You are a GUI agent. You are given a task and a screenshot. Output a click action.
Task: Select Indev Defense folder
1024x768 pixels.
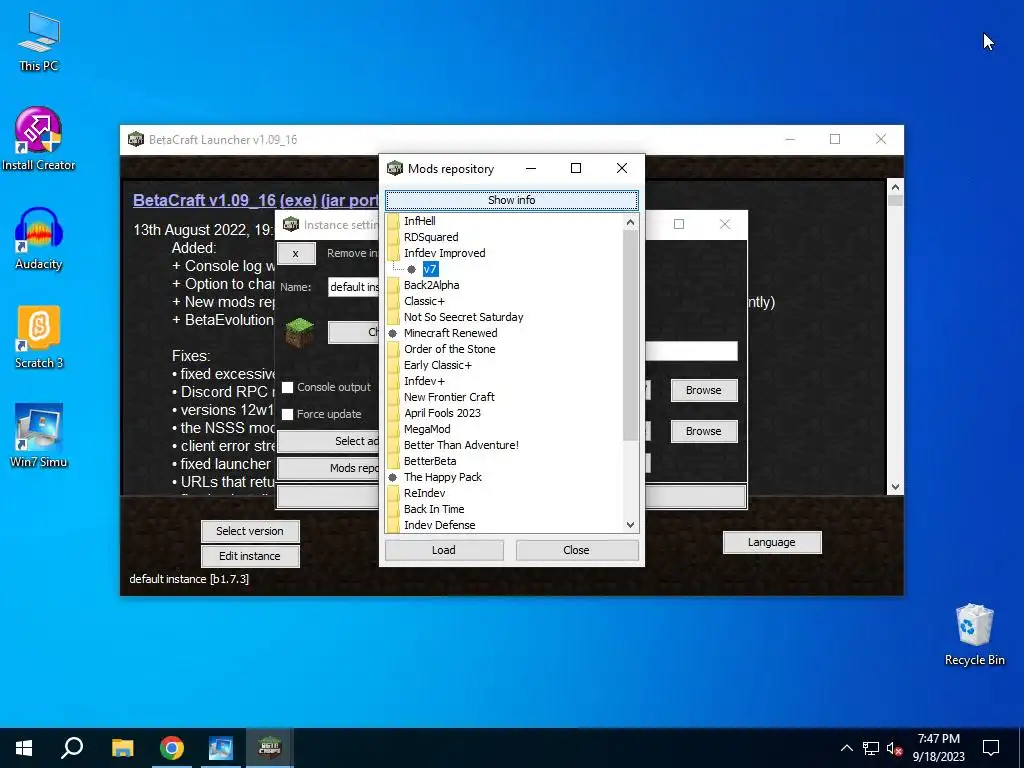click(440, 525)
